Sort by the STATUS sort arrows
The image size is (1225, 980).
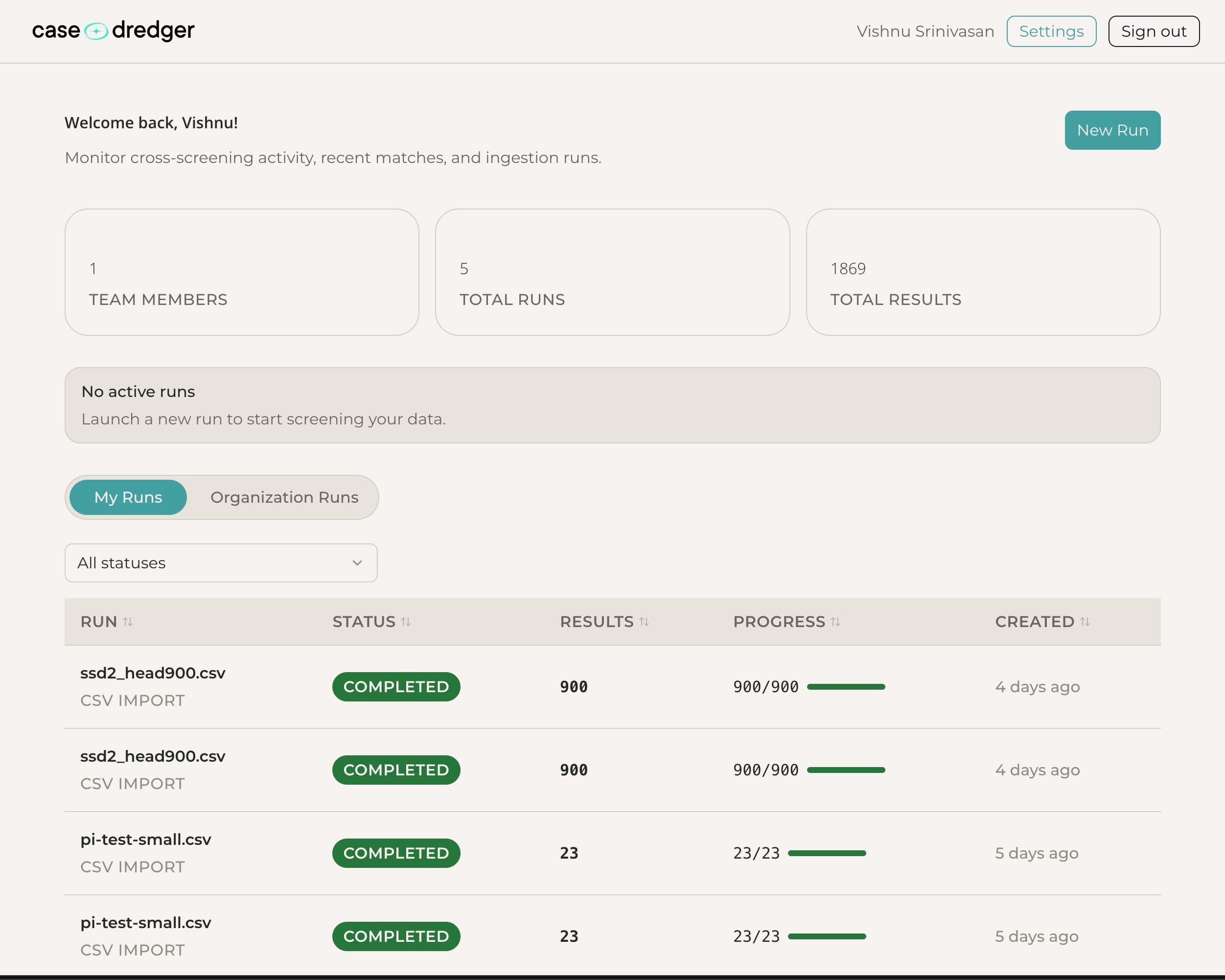[405, 622]
